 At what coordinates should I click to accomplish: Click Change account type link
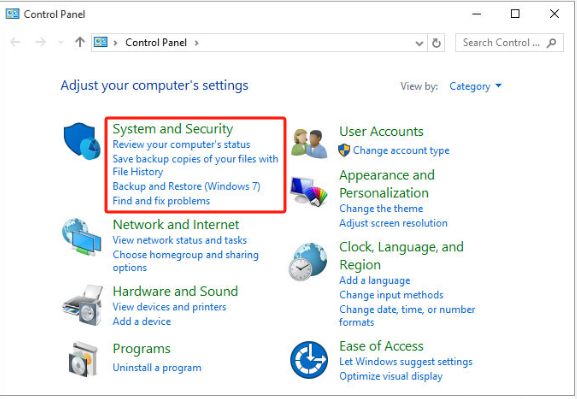[401, 150]
